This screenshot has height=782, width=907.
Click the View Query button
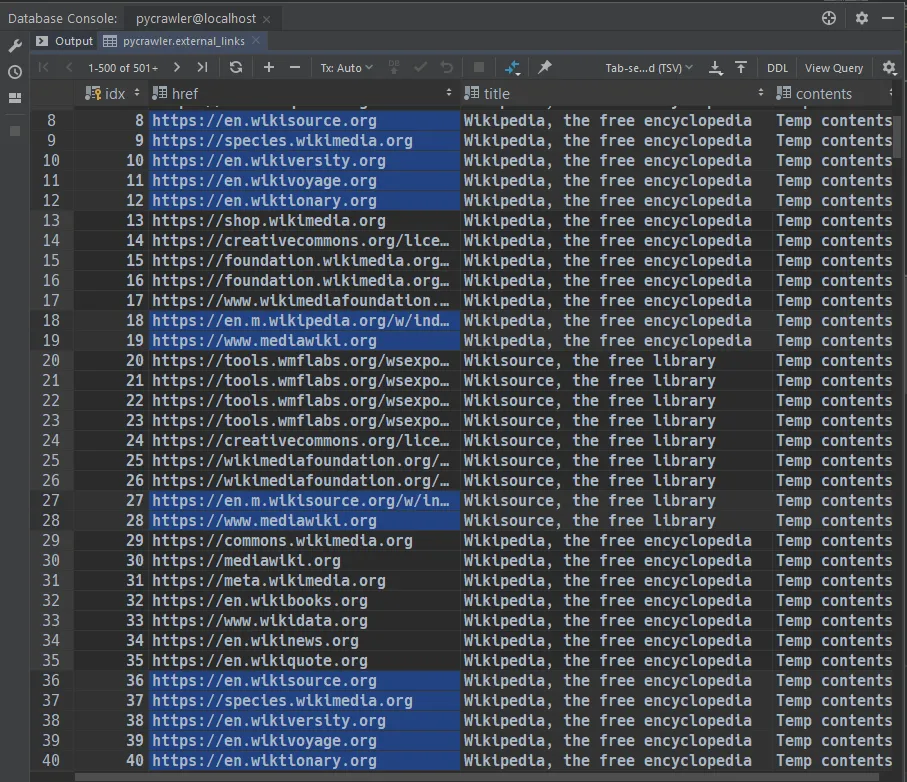click(834, 68)
